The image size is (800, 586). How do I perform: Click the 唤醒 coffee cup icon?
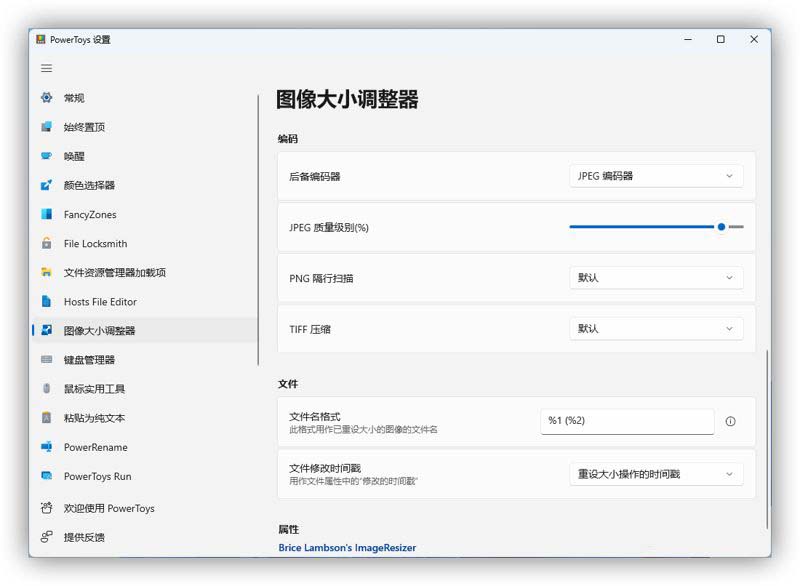(46, 156)
